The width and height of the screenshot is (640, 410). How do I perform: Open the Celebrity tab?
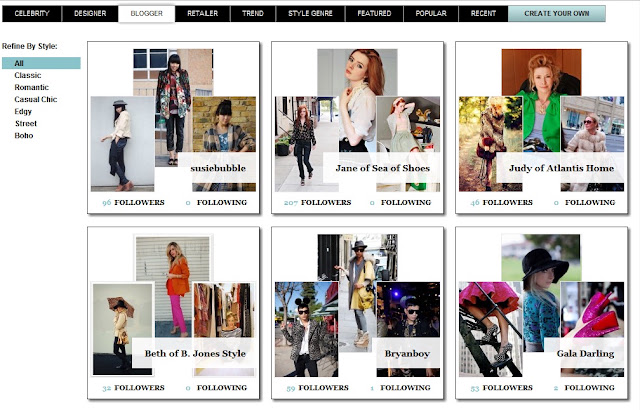pos(32,13)
